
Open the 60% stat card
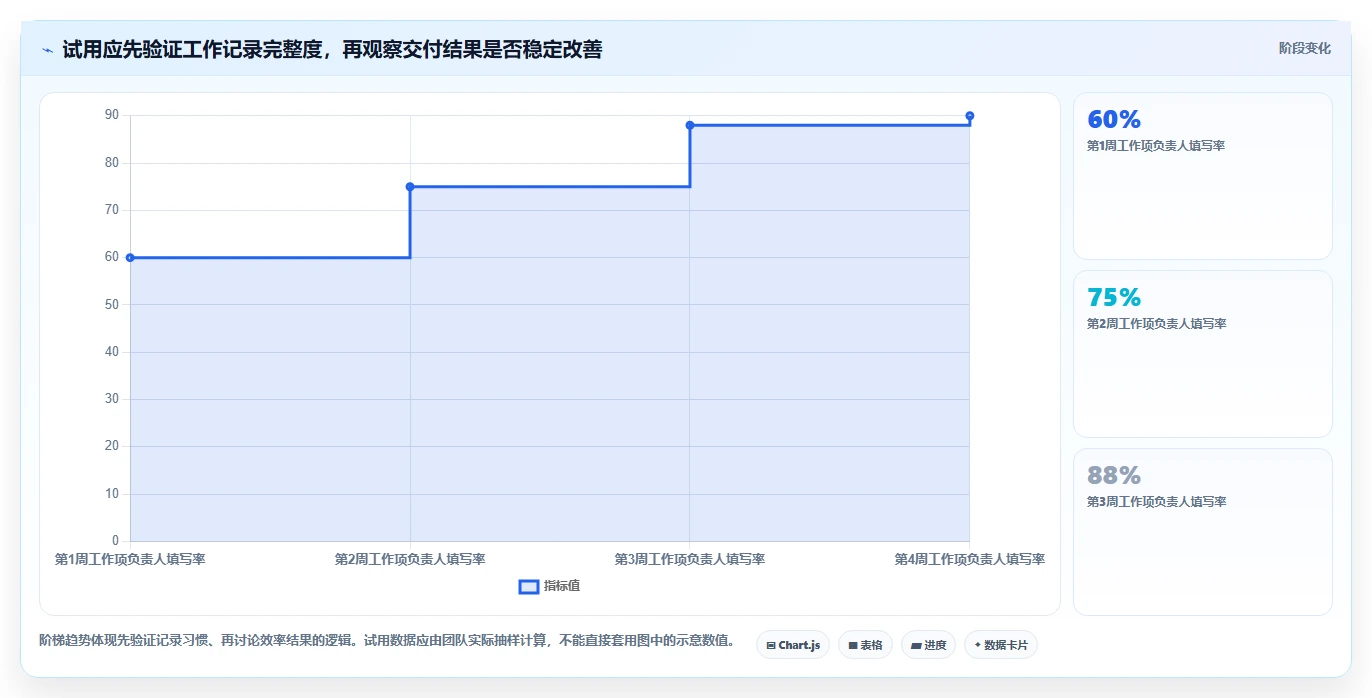(1202, 176)
